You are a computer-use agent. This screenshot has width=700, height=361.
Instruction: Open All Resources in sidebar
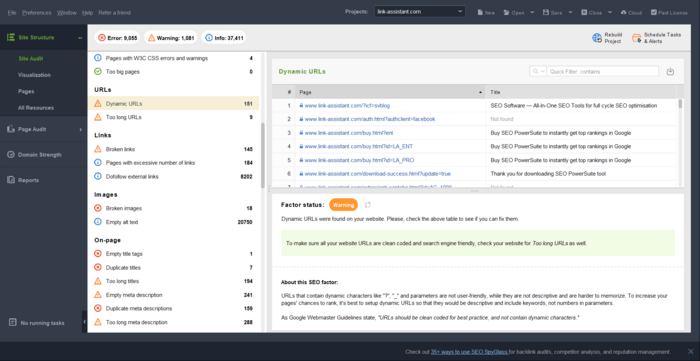coord(36,108)
